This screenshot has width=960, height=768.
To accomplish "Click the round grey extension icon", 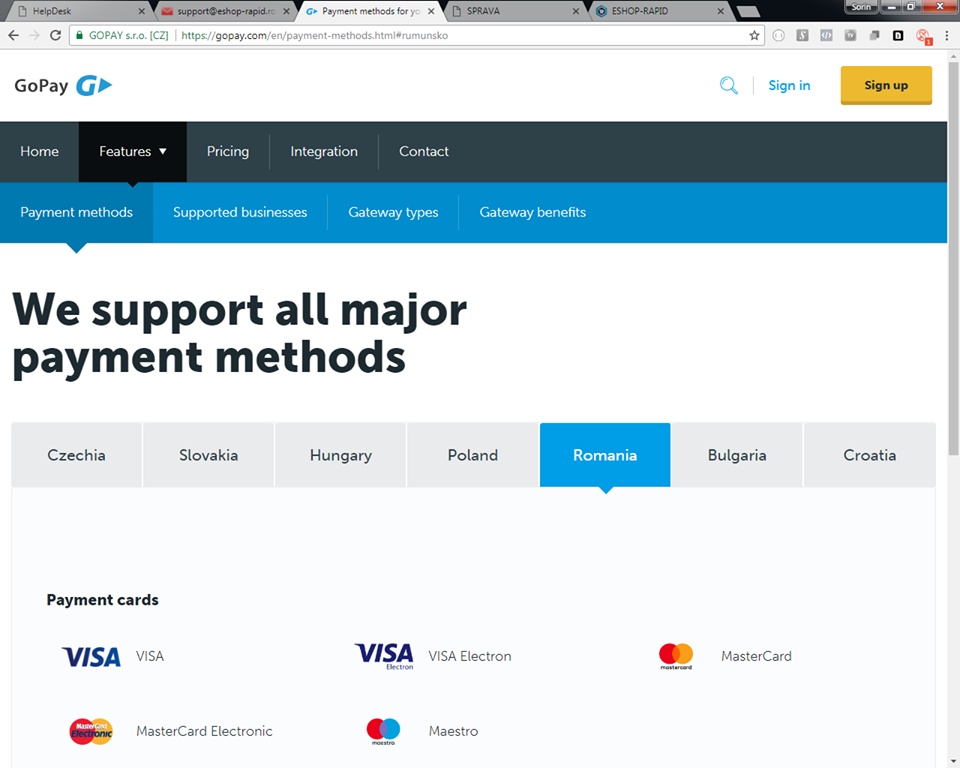I will coord(778,36).
